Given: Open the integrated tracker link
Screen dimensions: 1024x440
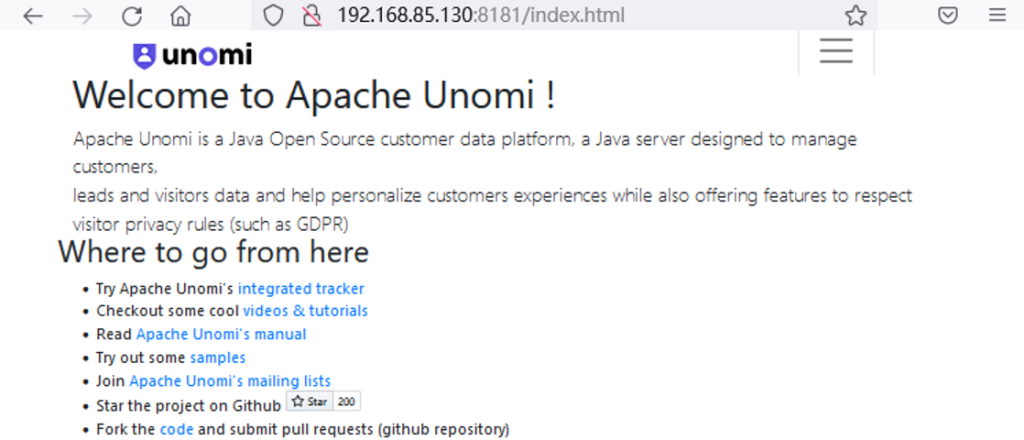Looking at the screenshot, I should (301, 289).
